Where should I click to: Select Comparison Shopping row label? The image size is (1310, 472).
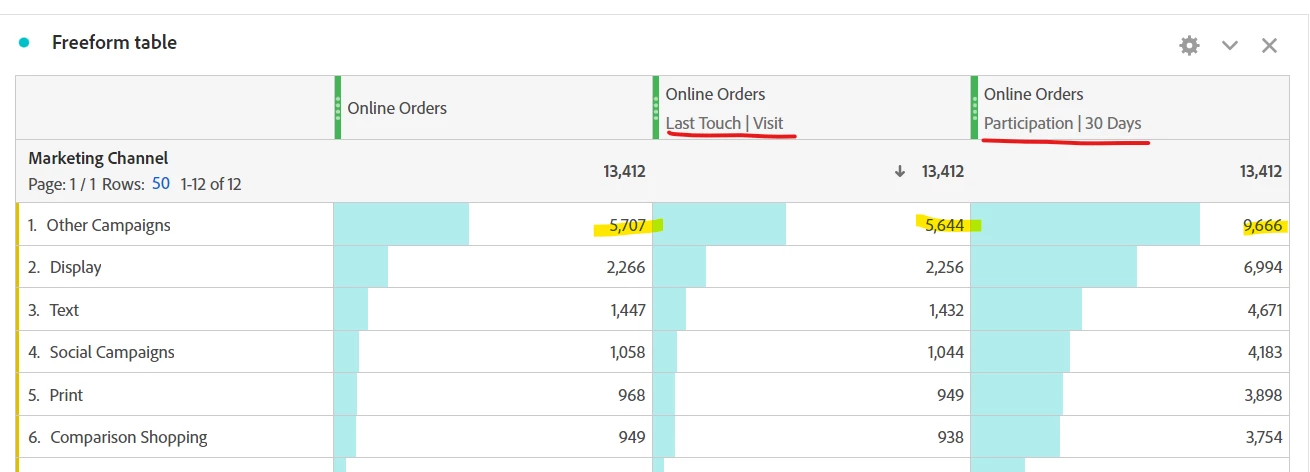point(129,437)
